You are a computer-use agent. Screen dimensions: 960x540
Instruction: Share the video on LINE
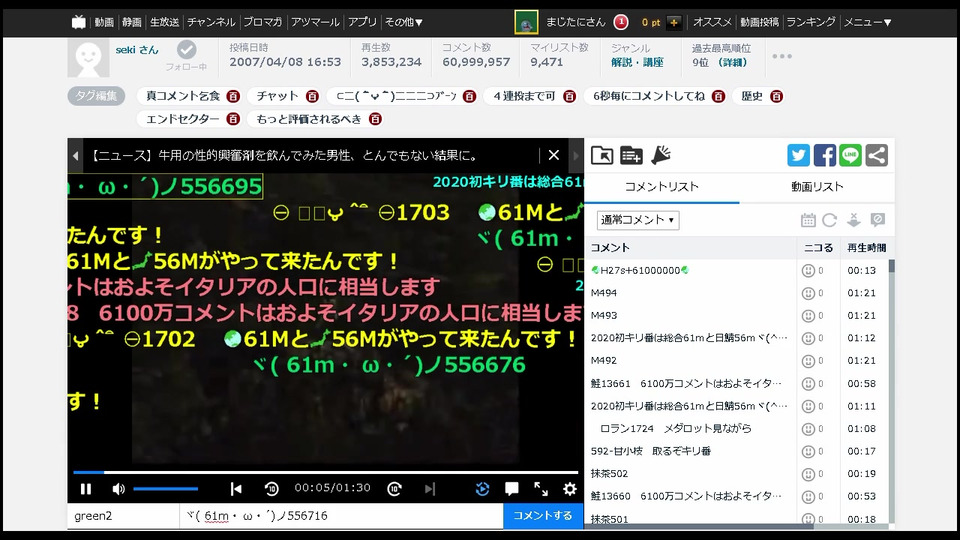point(850,156)
